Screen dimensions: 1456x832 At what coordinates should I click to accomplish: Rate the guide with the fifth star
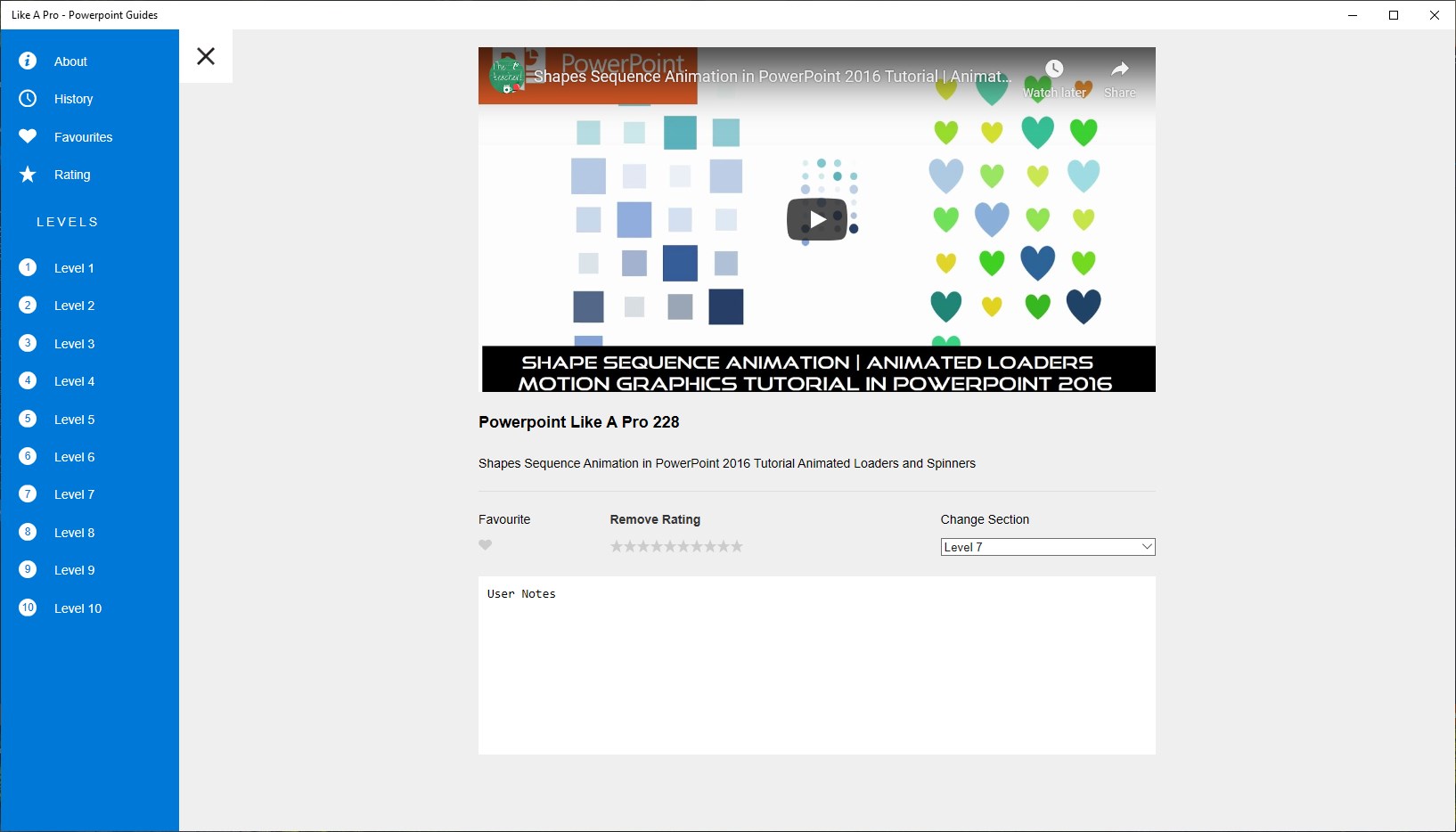[670, 546]
